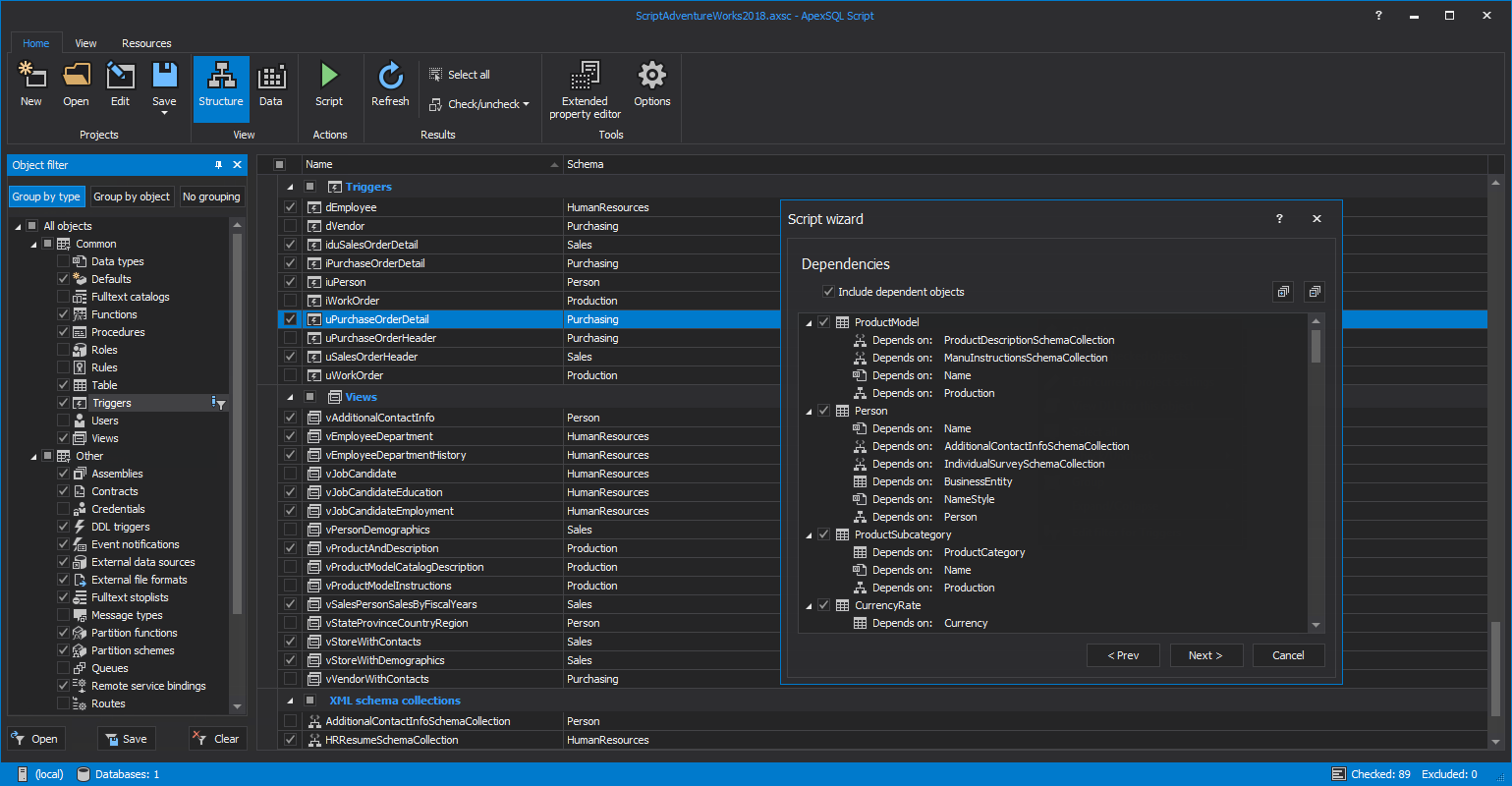Click Next in Script wizard
Image resolution: width=1512 pixels, height=786 pixels.
[1206, 655]
